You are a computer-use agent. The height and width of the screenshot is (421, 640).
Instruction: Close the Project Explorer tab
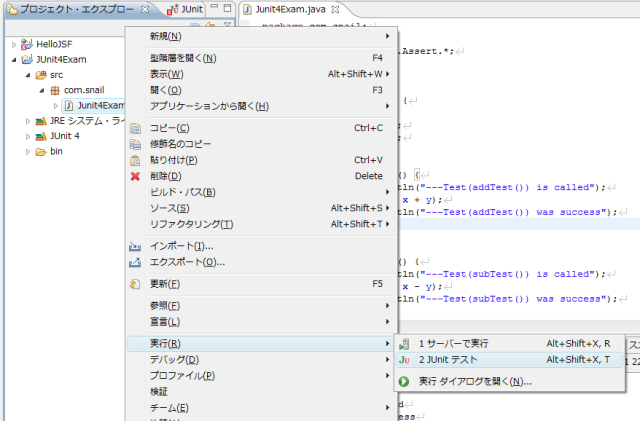(x=145, y=9)
